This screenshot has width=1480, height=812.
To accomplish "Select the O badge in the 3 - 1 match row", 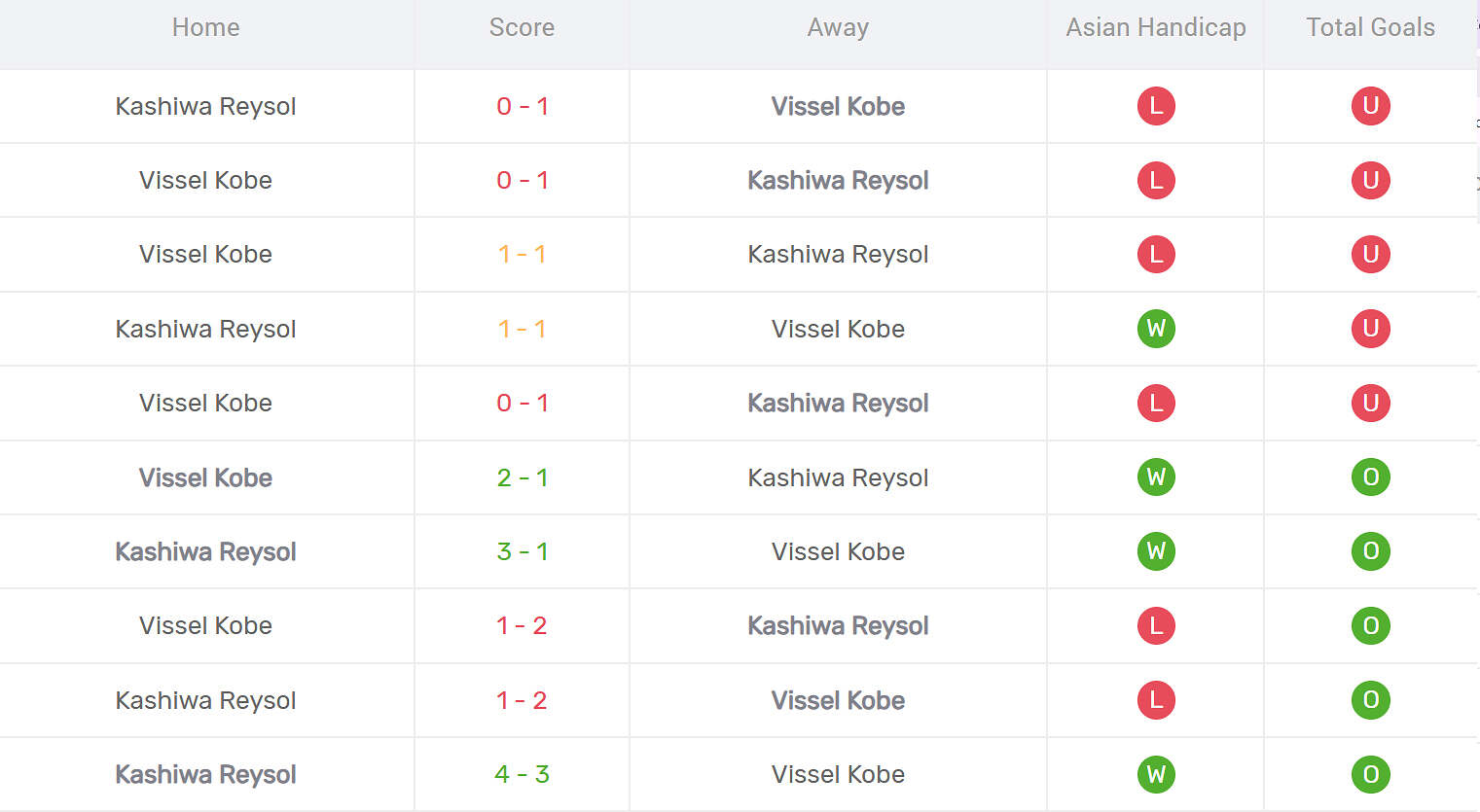I will [1370, 551].
